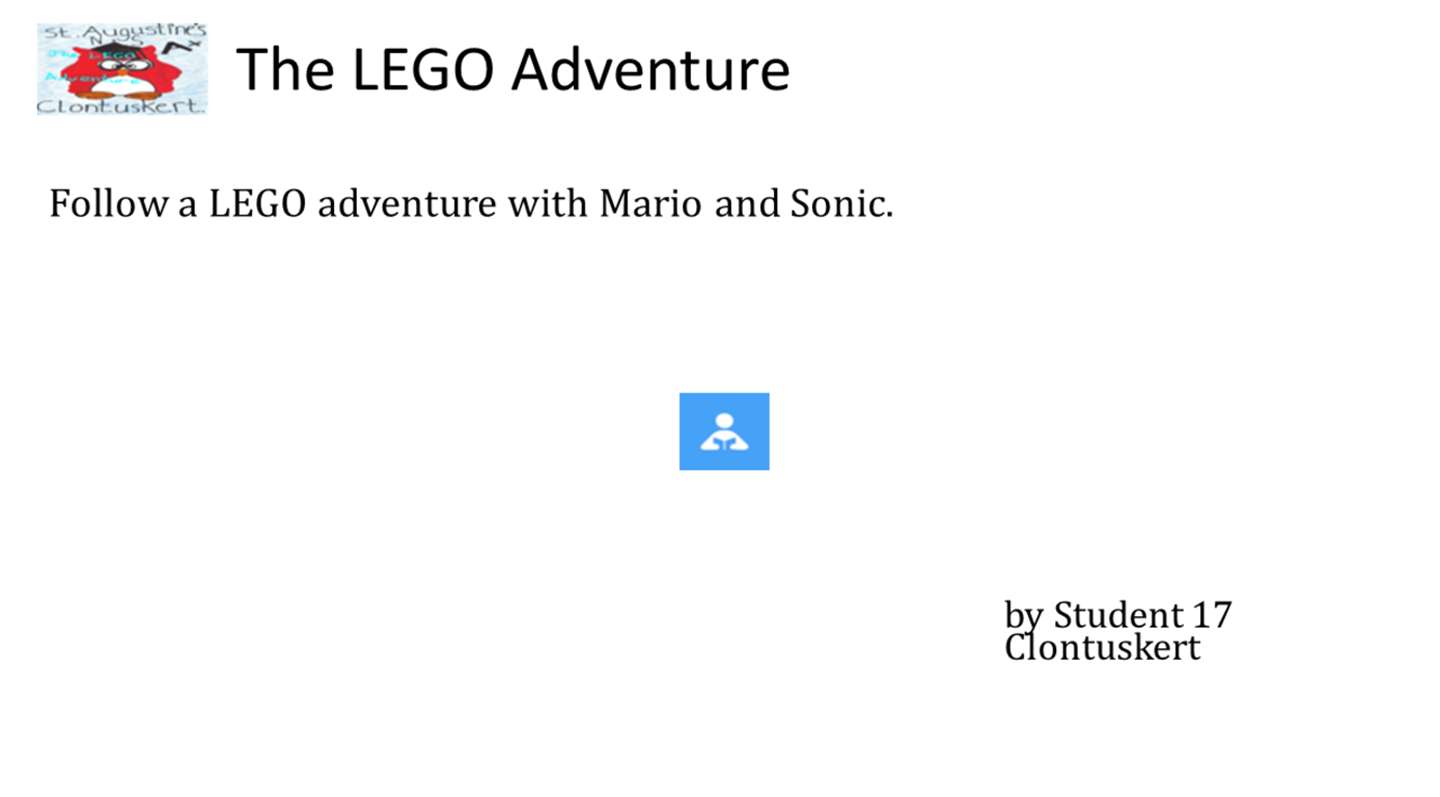Open the red owl logo image
This screenshot has height=797, width=1440.
point(122,69)
